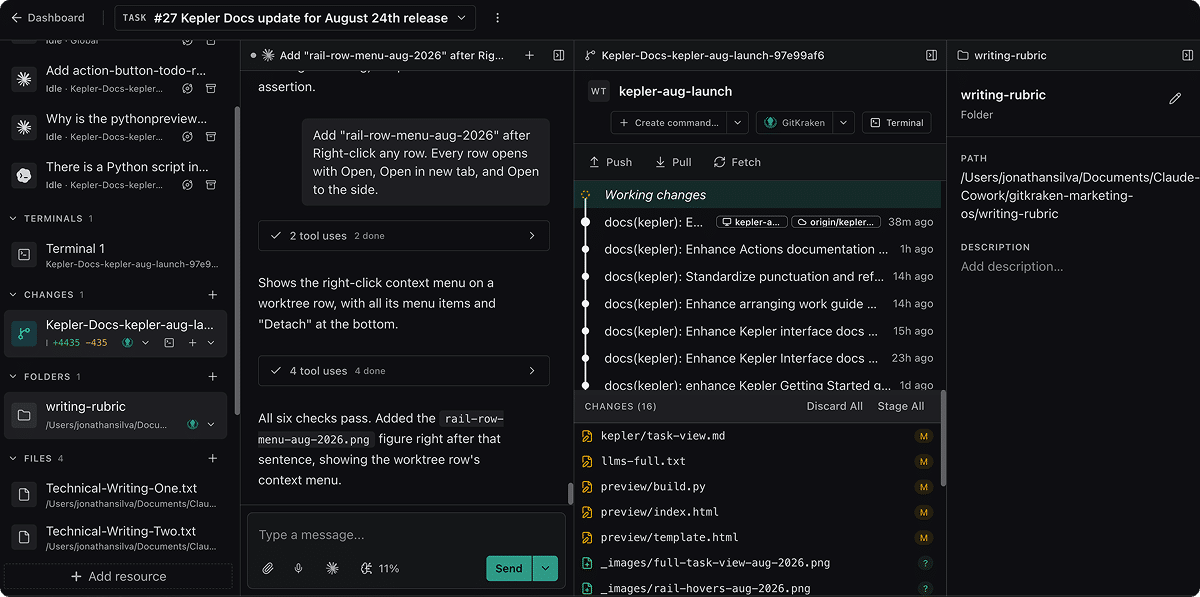Fetch from remote

[737, 162]
